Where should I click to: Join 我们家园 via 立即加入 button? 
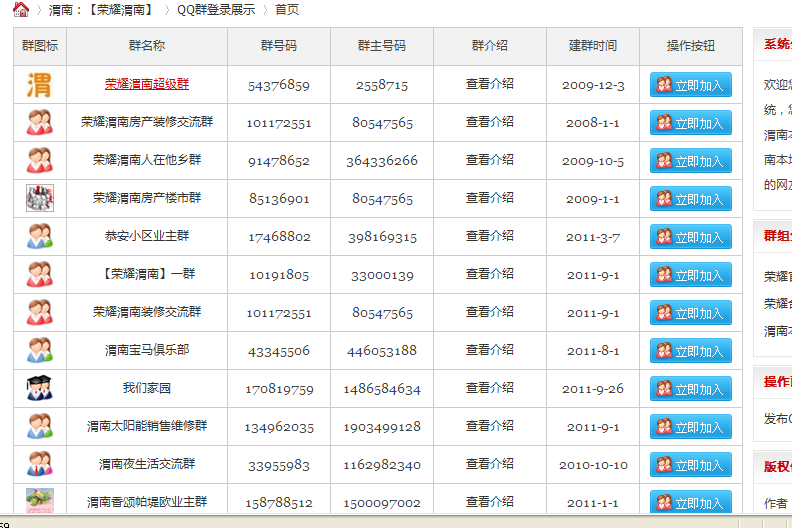click(x=690, y=389)
